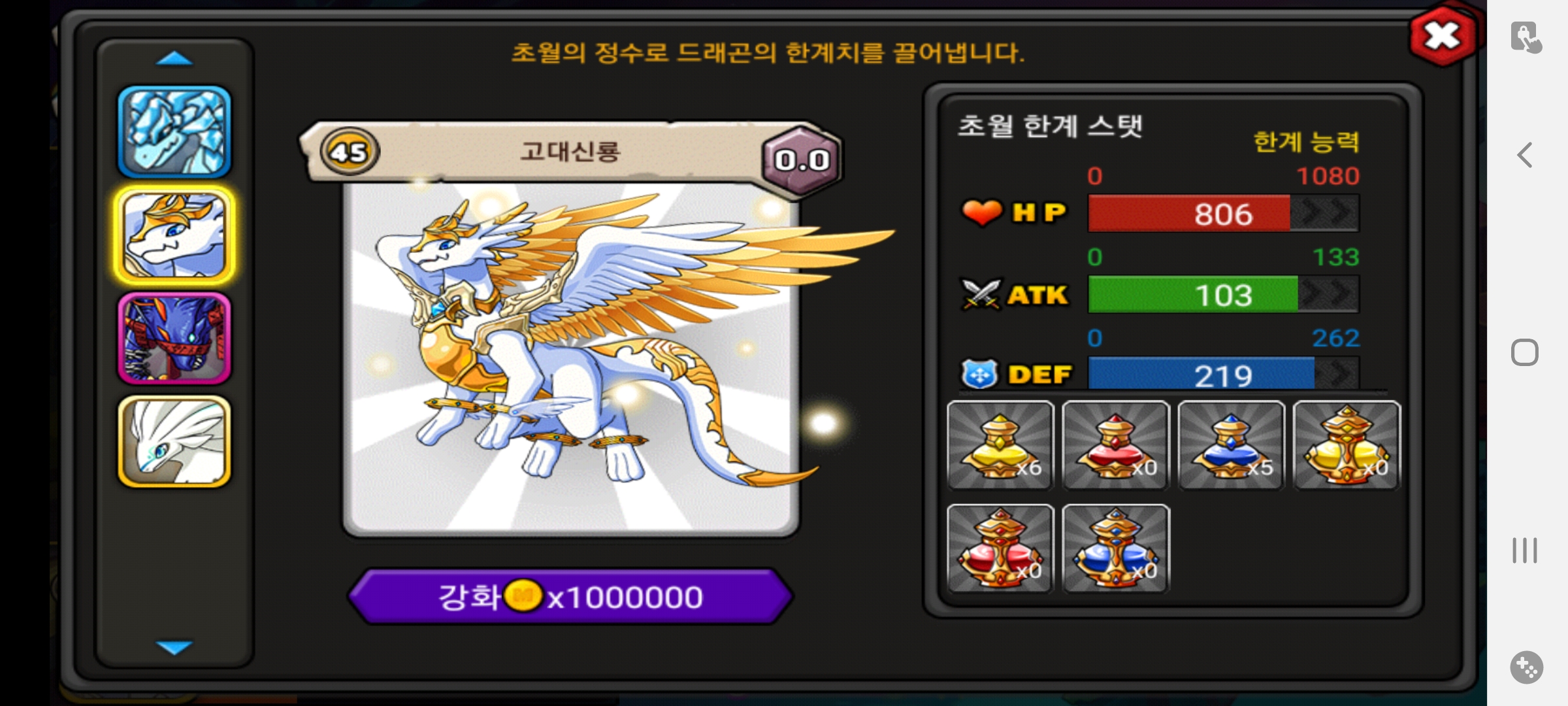Click the green ATK bar showing 103
Screen dimensions: 1568x706
1224,294
